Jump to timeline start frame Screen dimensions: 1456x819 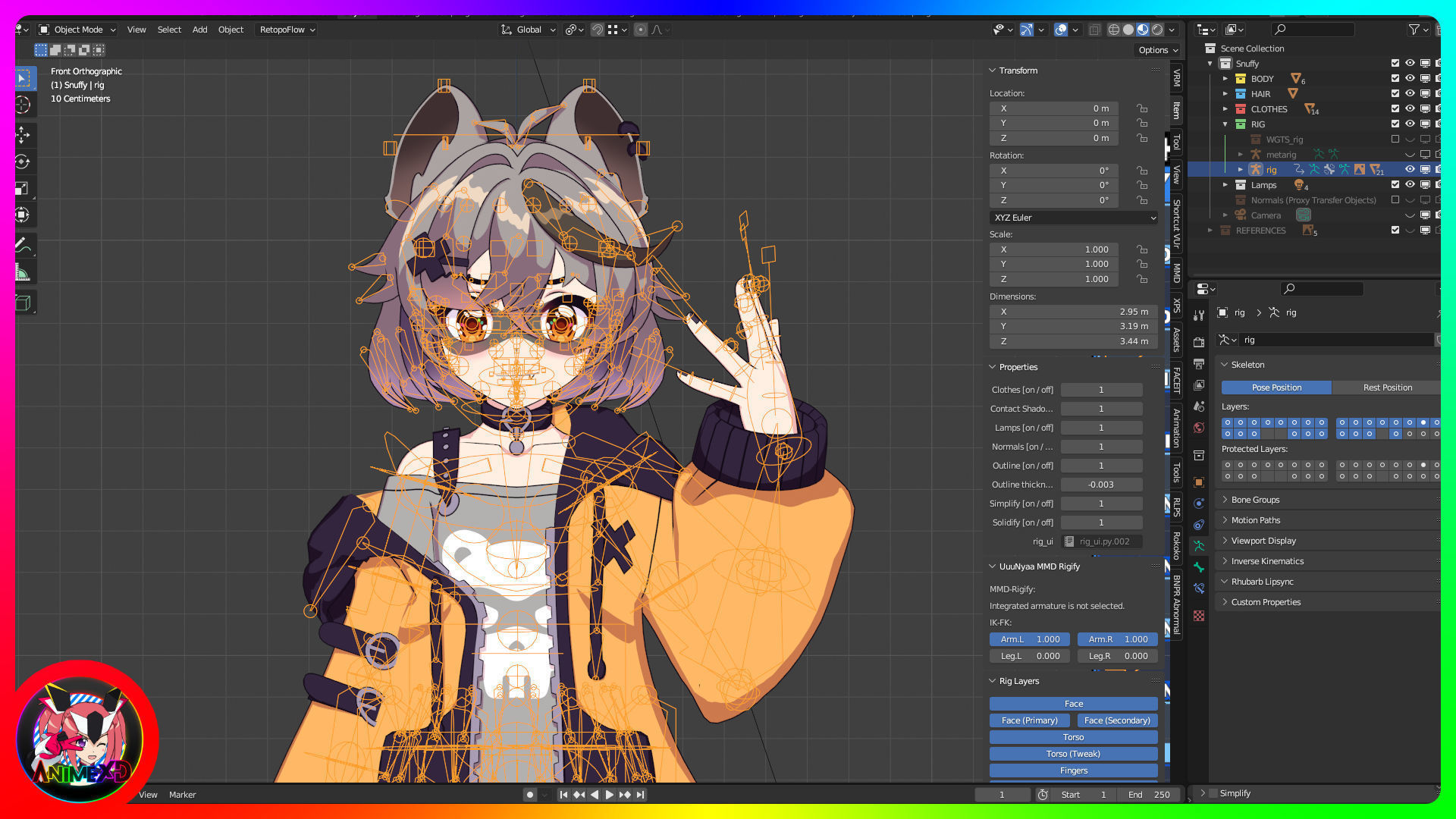(x=563, y=795)
